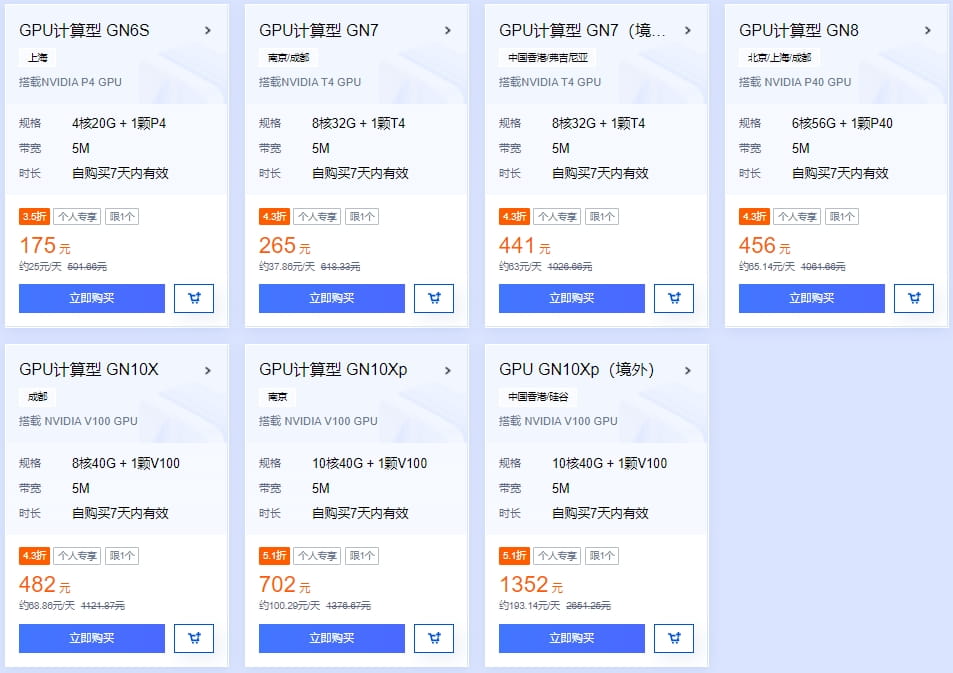Add GN10X via its cart icon

click(193, 638)
